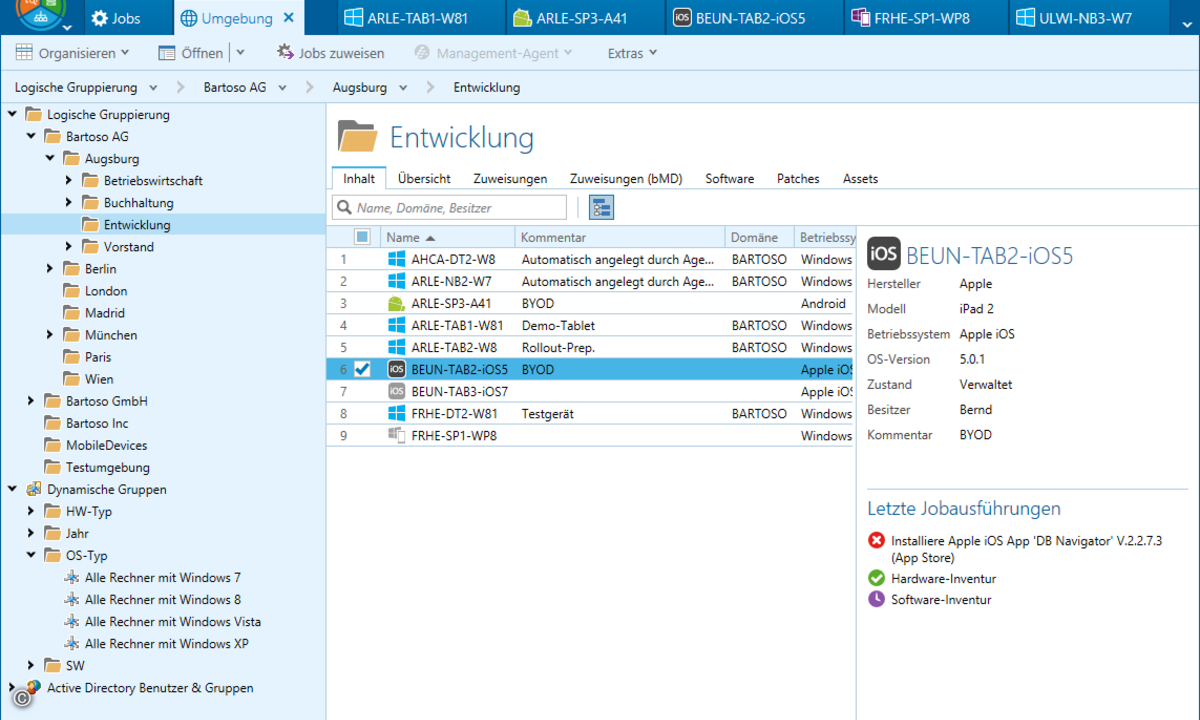Select Alle Rechner mit Windows Vista
The image size is (1200, 720).
[173, 621]
